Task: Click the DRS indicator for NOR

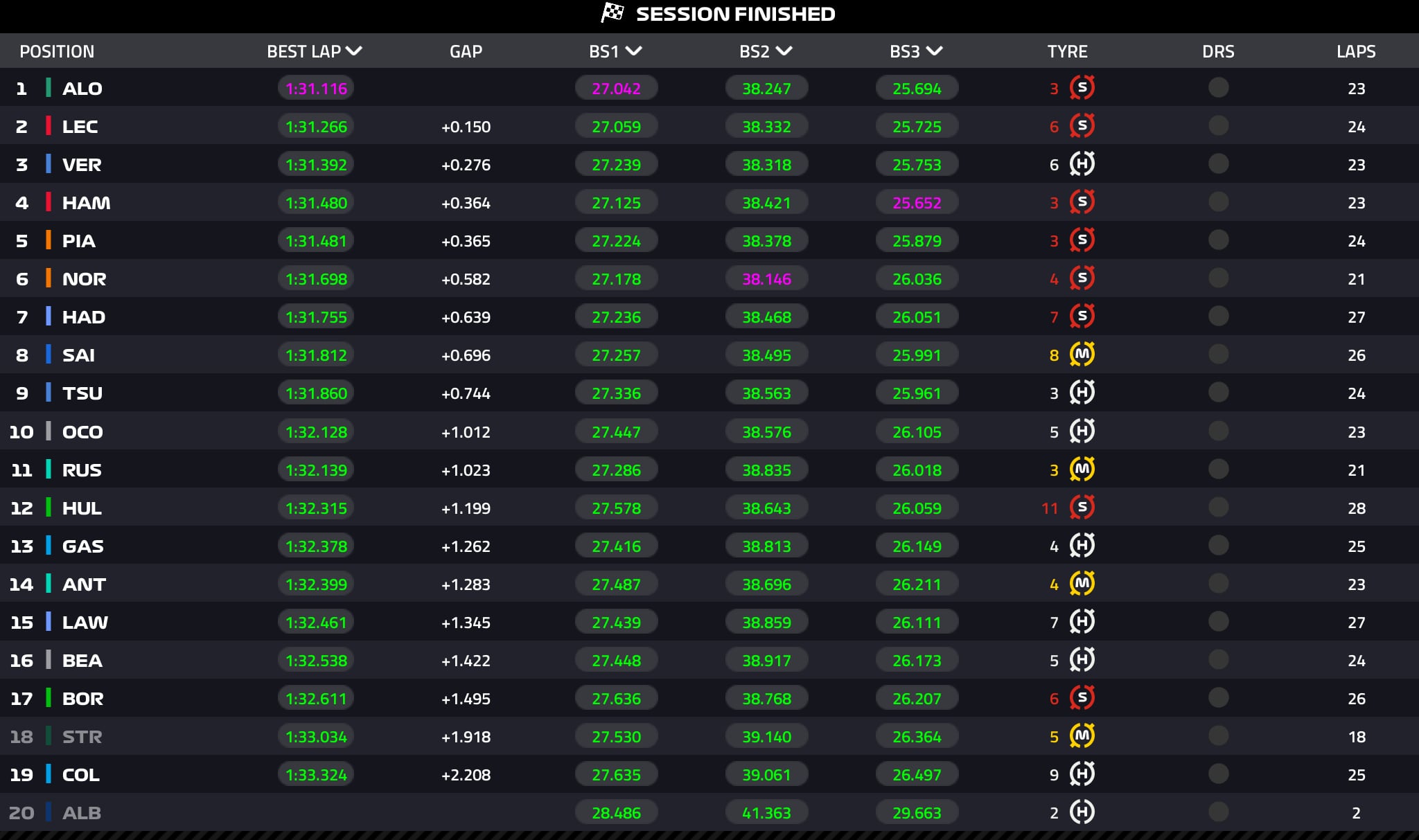Action: pos(1218,278)
